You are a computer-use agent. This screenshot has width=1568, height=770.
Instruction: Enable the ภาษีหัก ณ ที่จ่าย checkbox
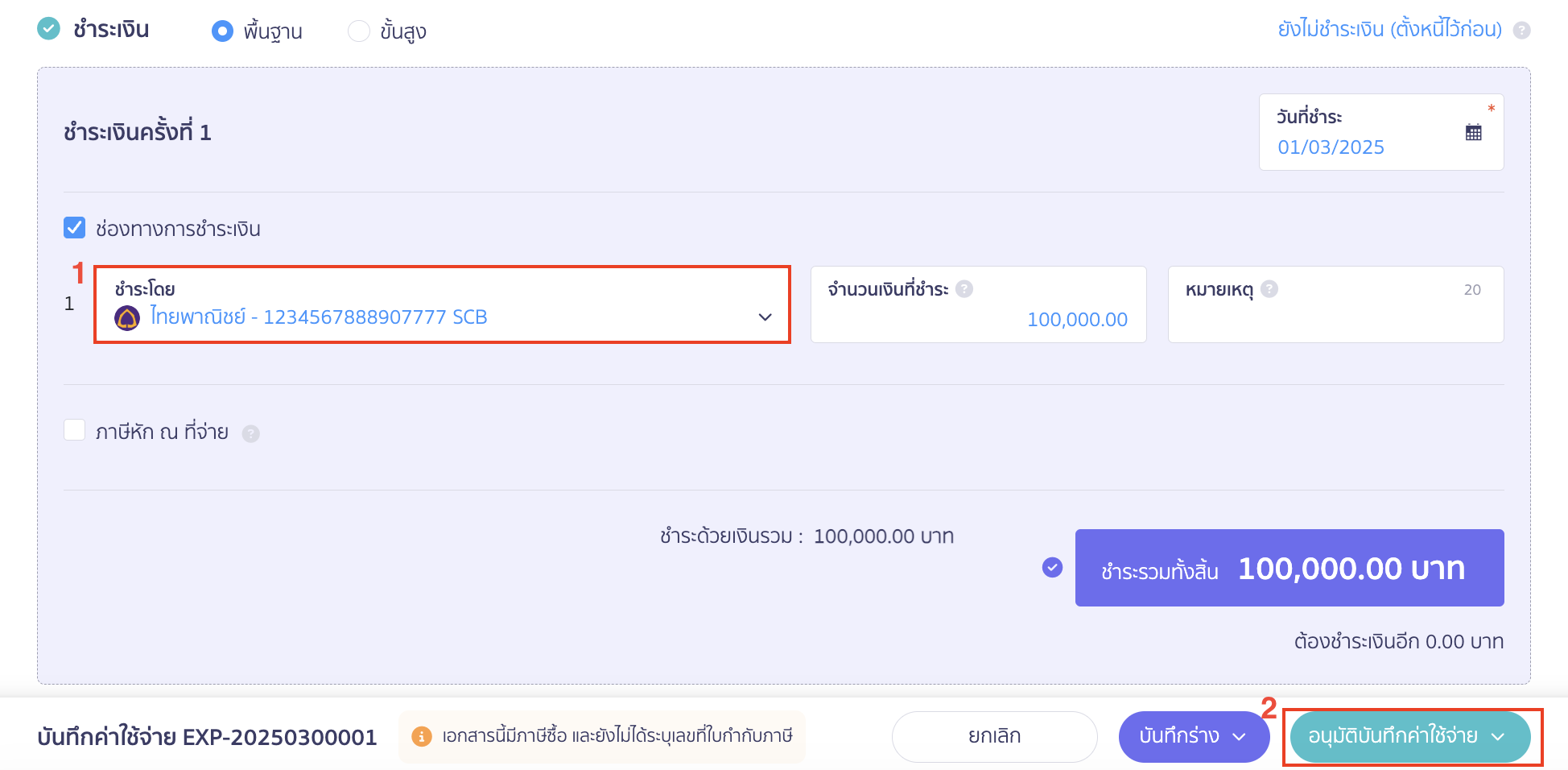pyautogui.click(x=74, y=430)
